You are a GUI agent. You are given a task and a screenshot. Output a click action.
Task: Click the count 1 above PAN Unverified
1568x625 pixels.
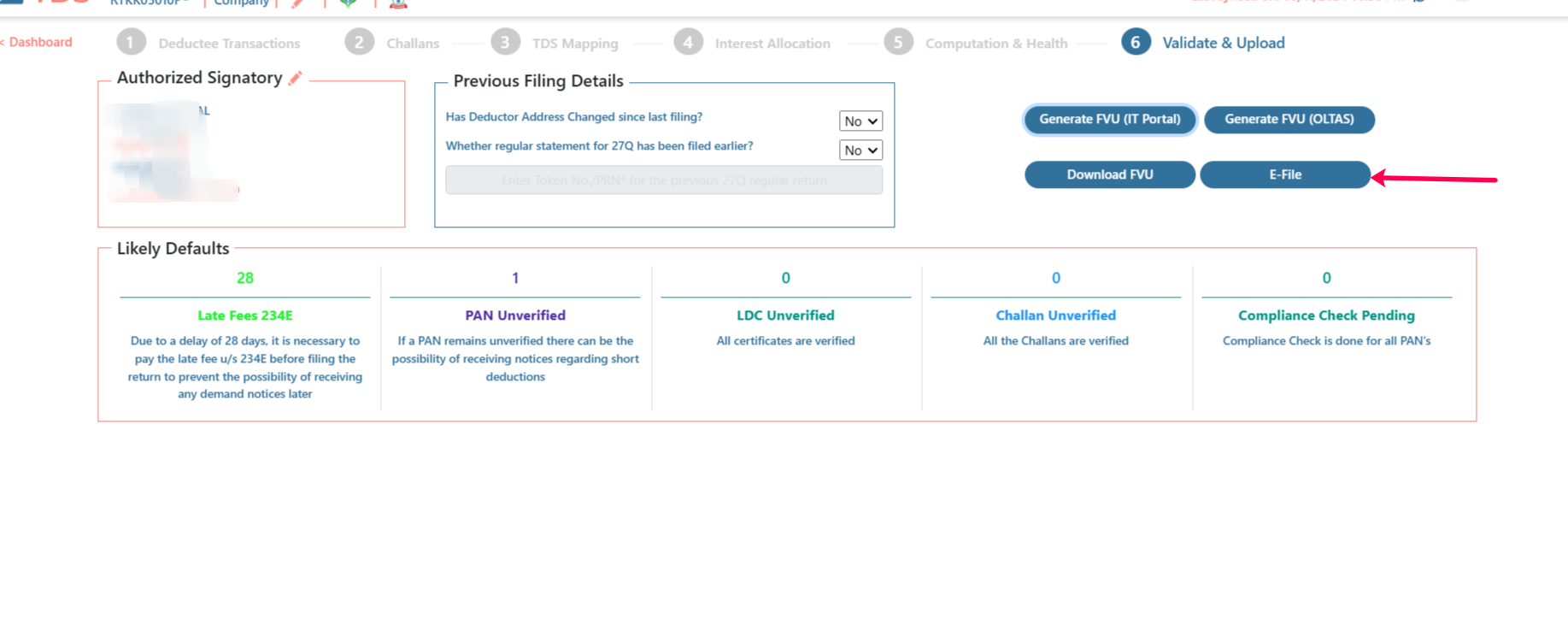pyautogui.click(x=515, y=278)
